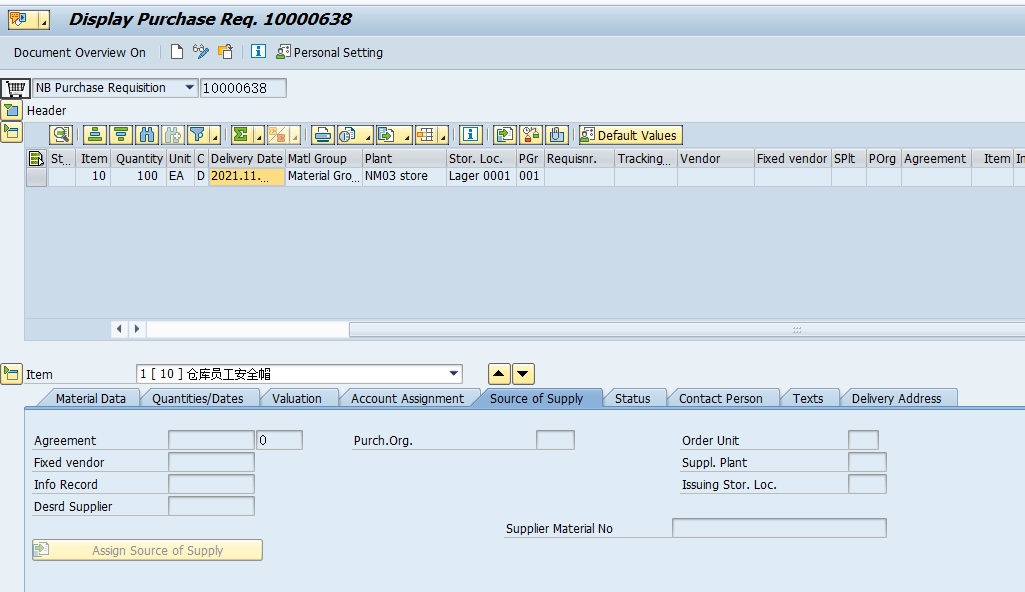1025x592 pixels.
Task: Click the Delivery Date column header
Action: point(246,158)
